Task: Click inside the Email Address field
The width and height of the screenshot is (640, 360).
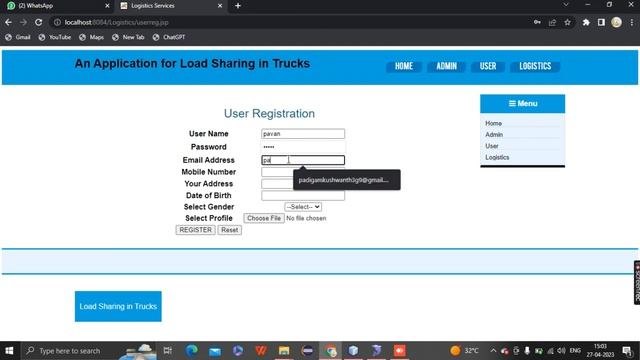Action: click(x=303, y=160)
